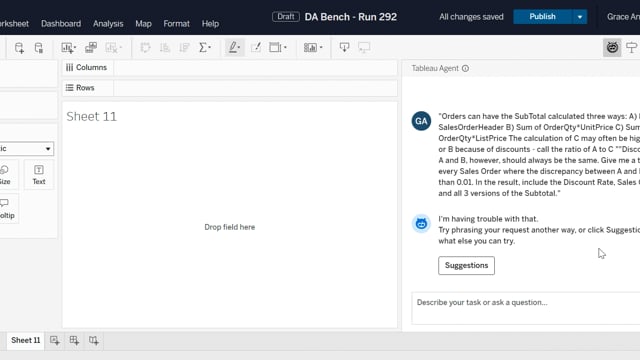Click the GA user avatar in chat
This screenshot has height=360, width=640.
coord(421,121)
